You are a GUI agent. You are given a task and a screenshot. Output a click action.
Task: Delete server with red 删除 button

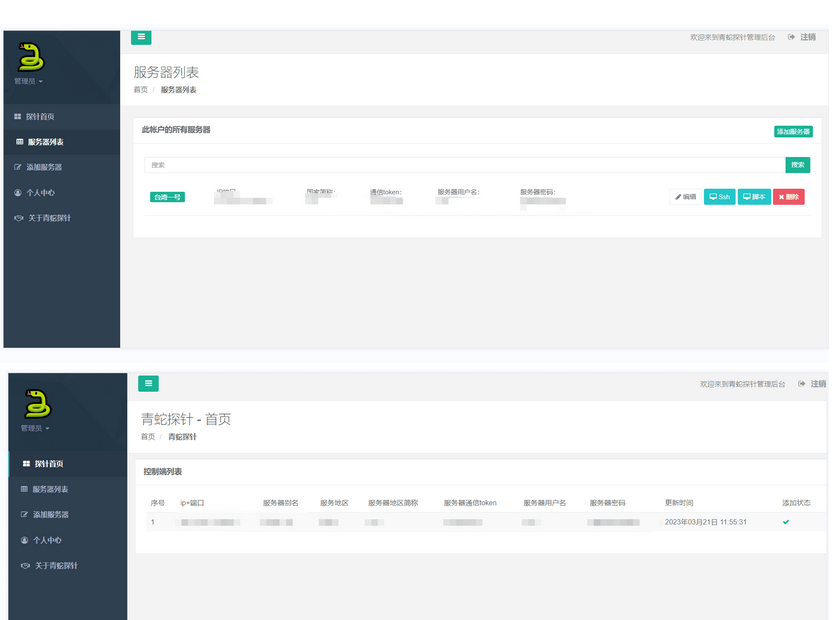pos(788,197)
